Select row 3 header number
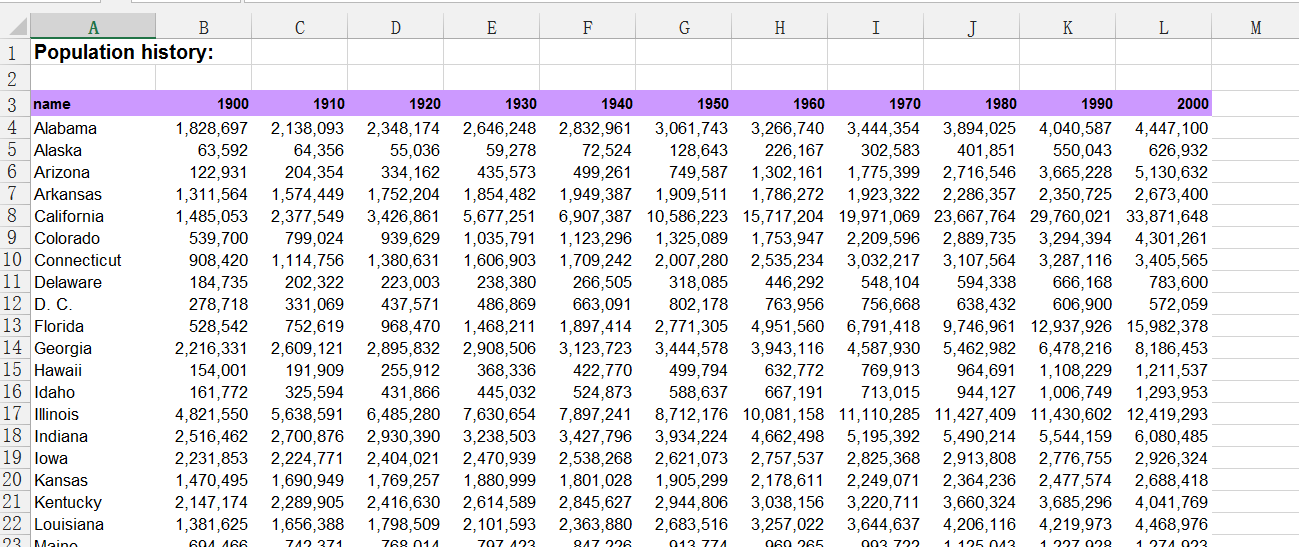1299x547 pixels. pyautogui.click(x=13, y=104)
